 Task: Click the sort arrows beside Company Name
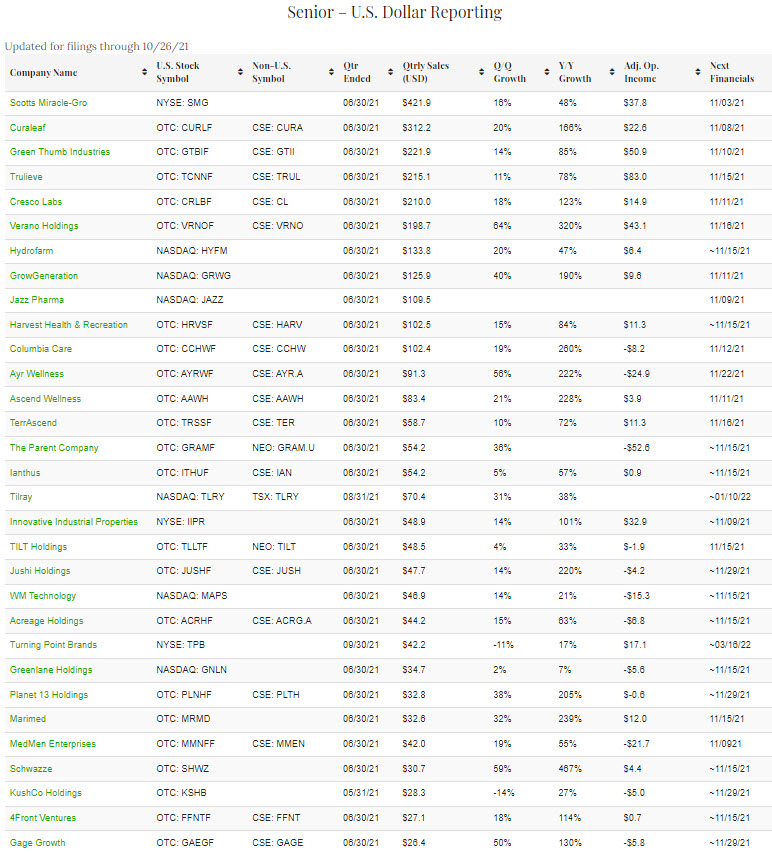(145, 73)
